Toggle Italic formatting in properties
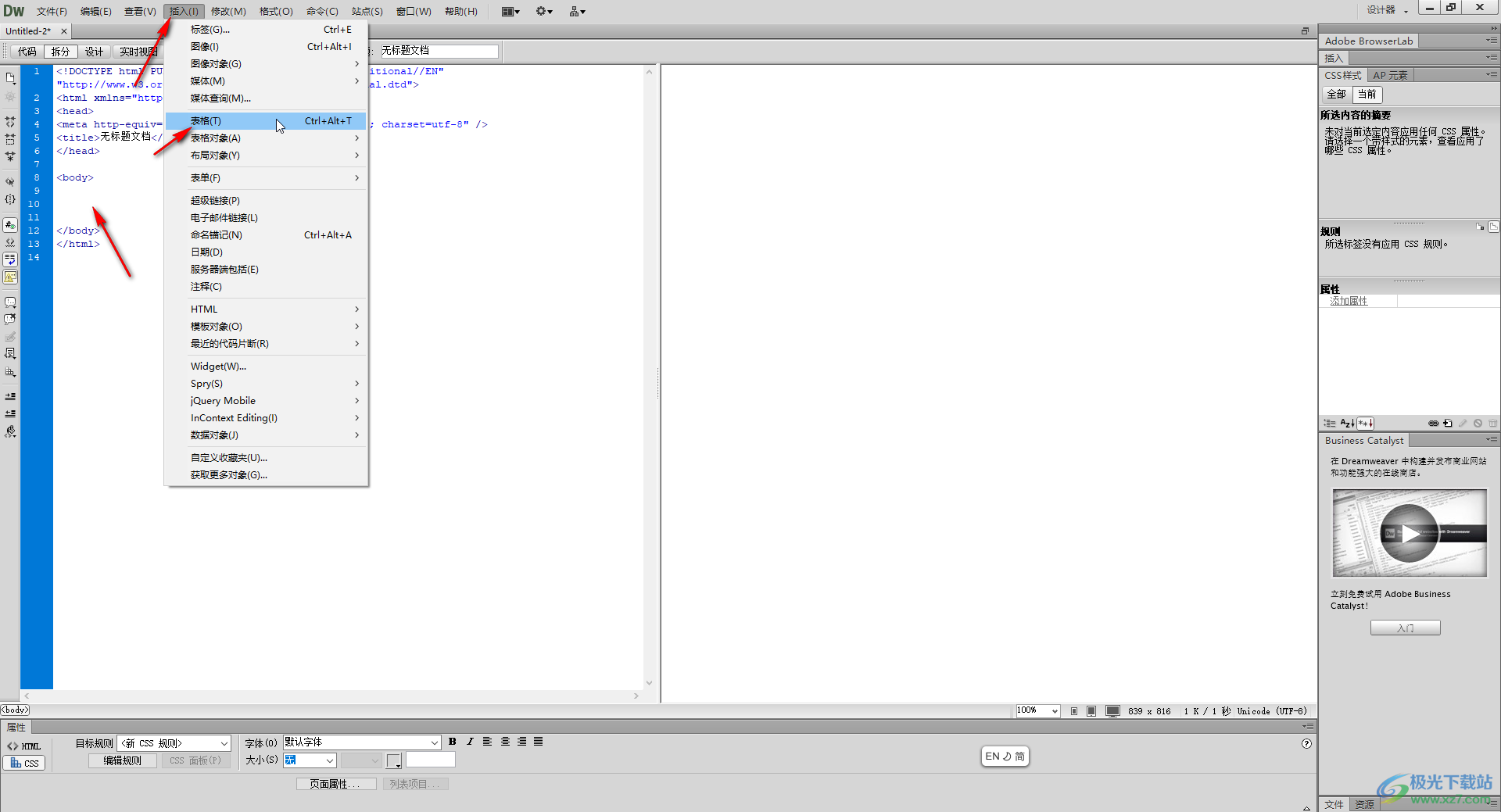Viewport: 1501px width, 812px height. [x=470, y=742]
